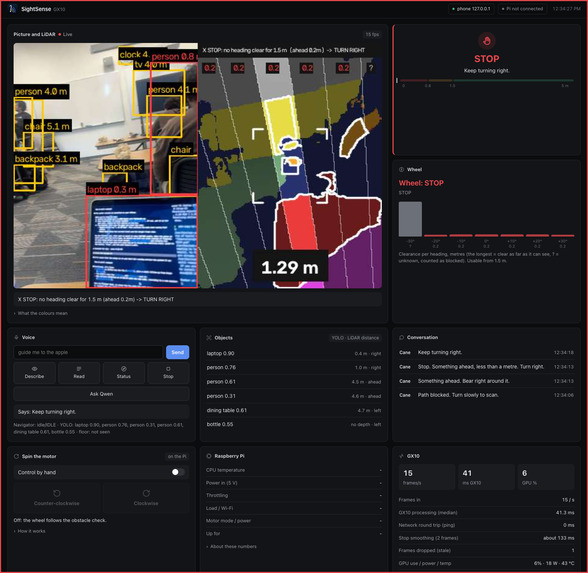
Task: Click the SightSense logo icon
Action: (x=13, y=9)
